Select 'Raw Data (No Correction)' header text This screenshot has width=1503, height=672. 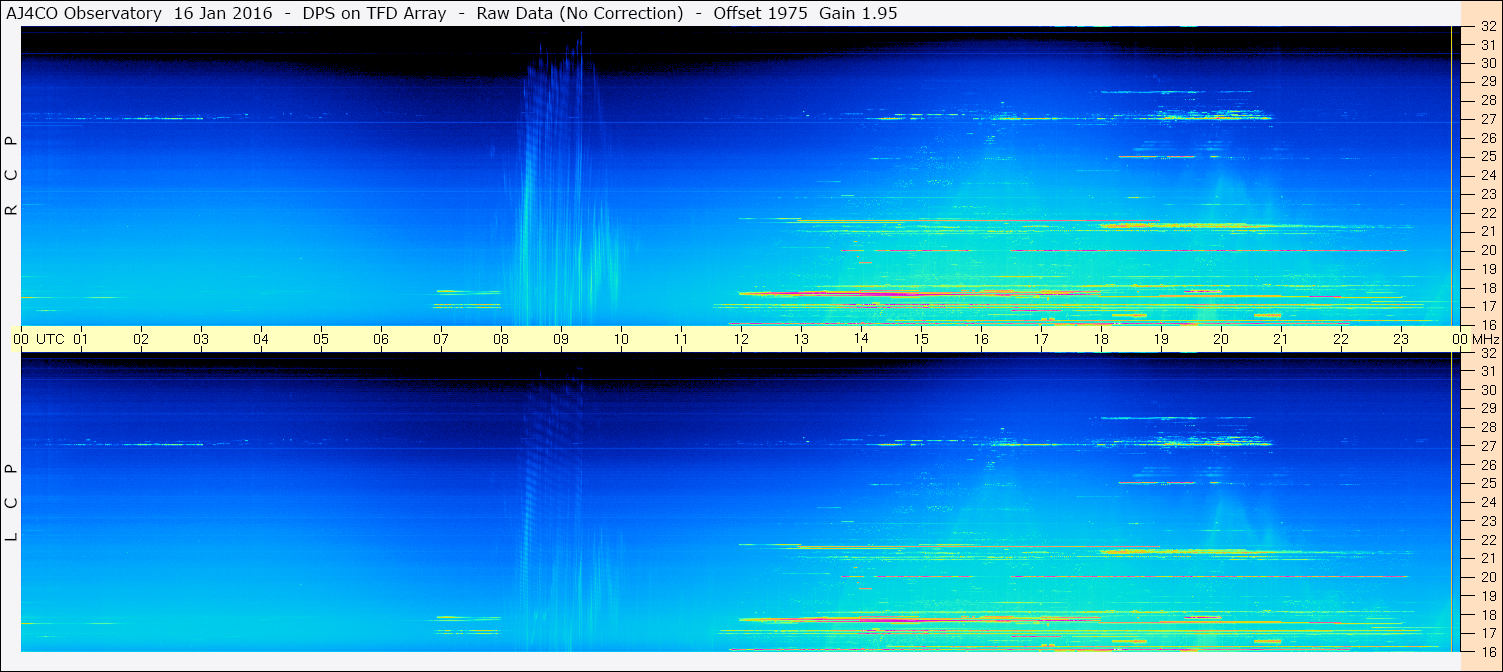(x=580, y=13)
